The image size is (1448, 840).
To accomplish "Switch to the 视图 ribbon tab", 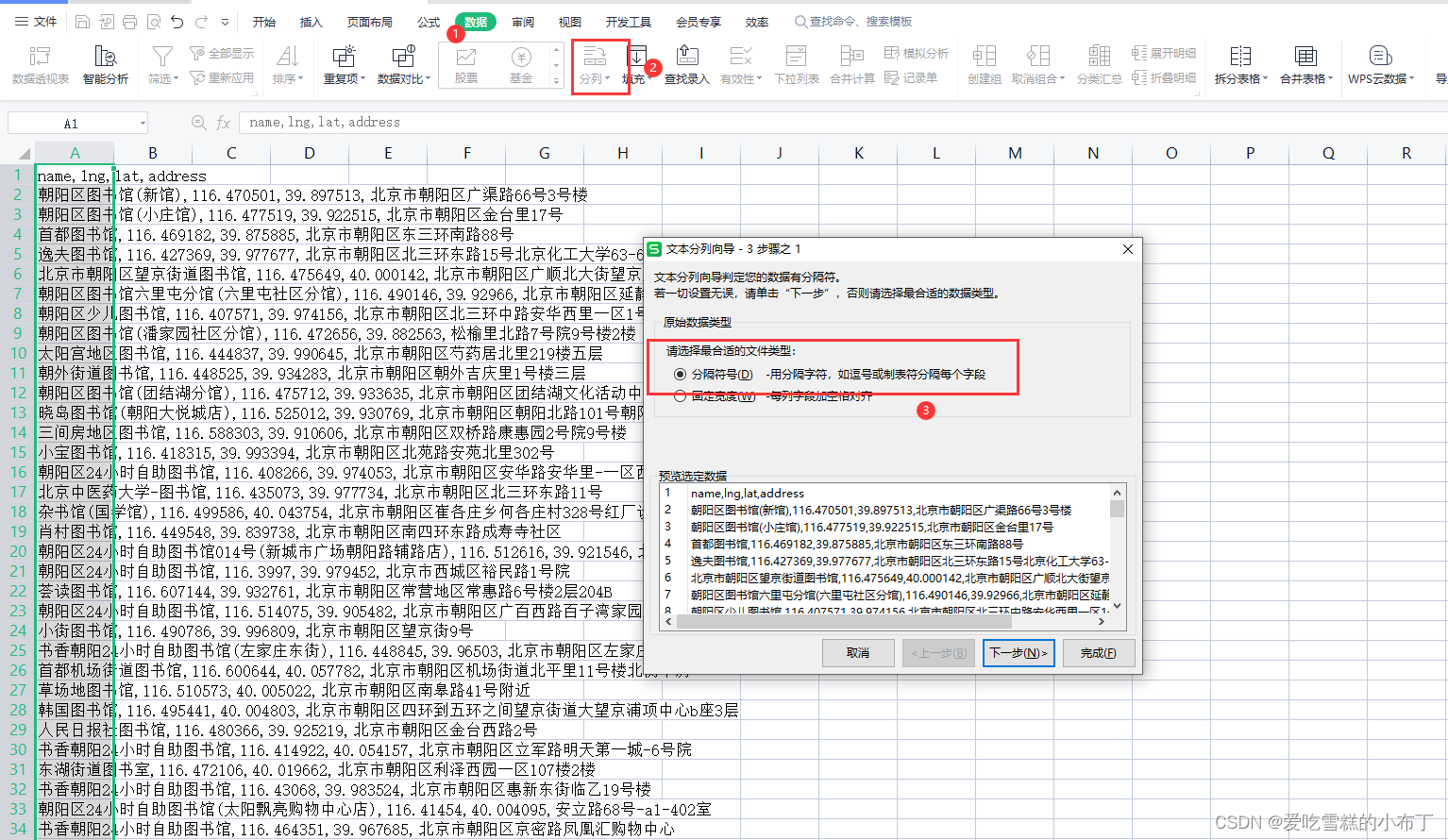I will 570,22.
